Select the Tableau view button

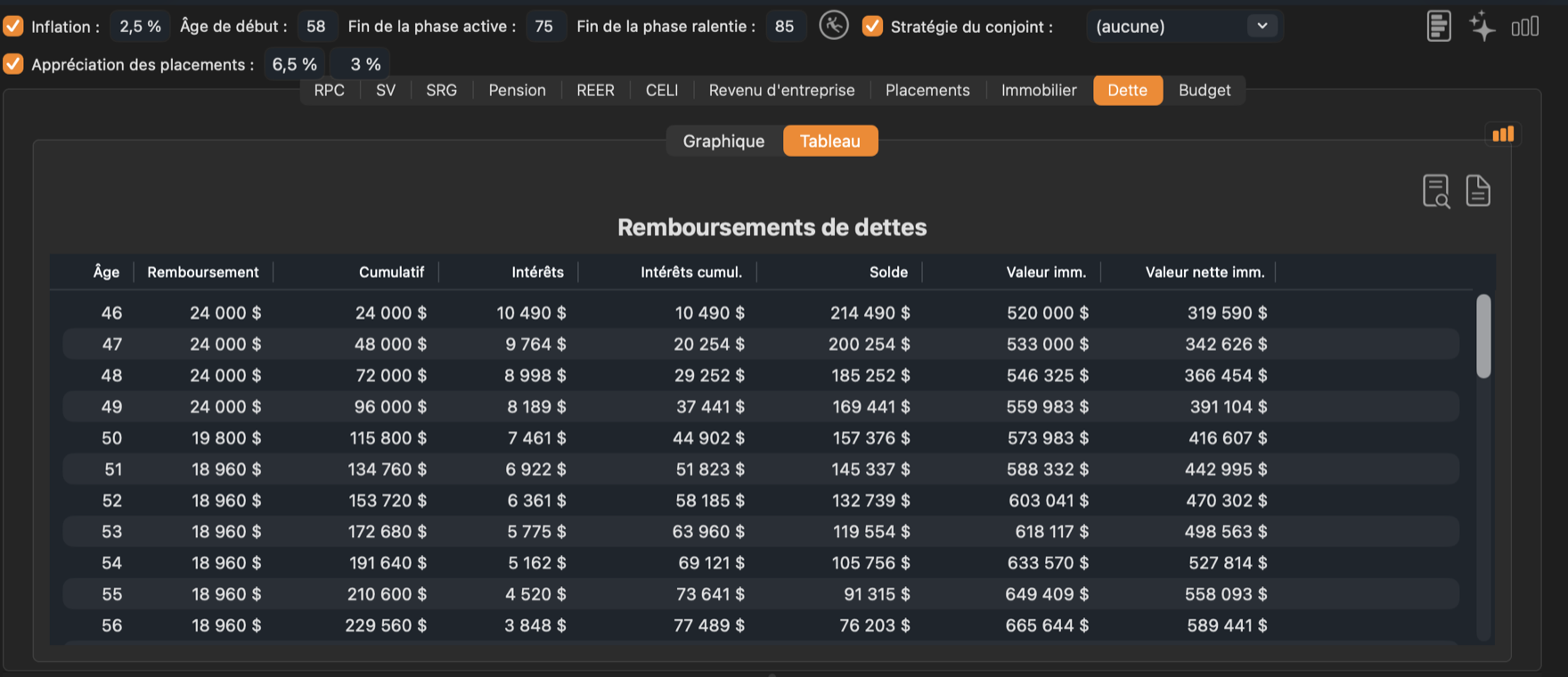coord(830,141)
